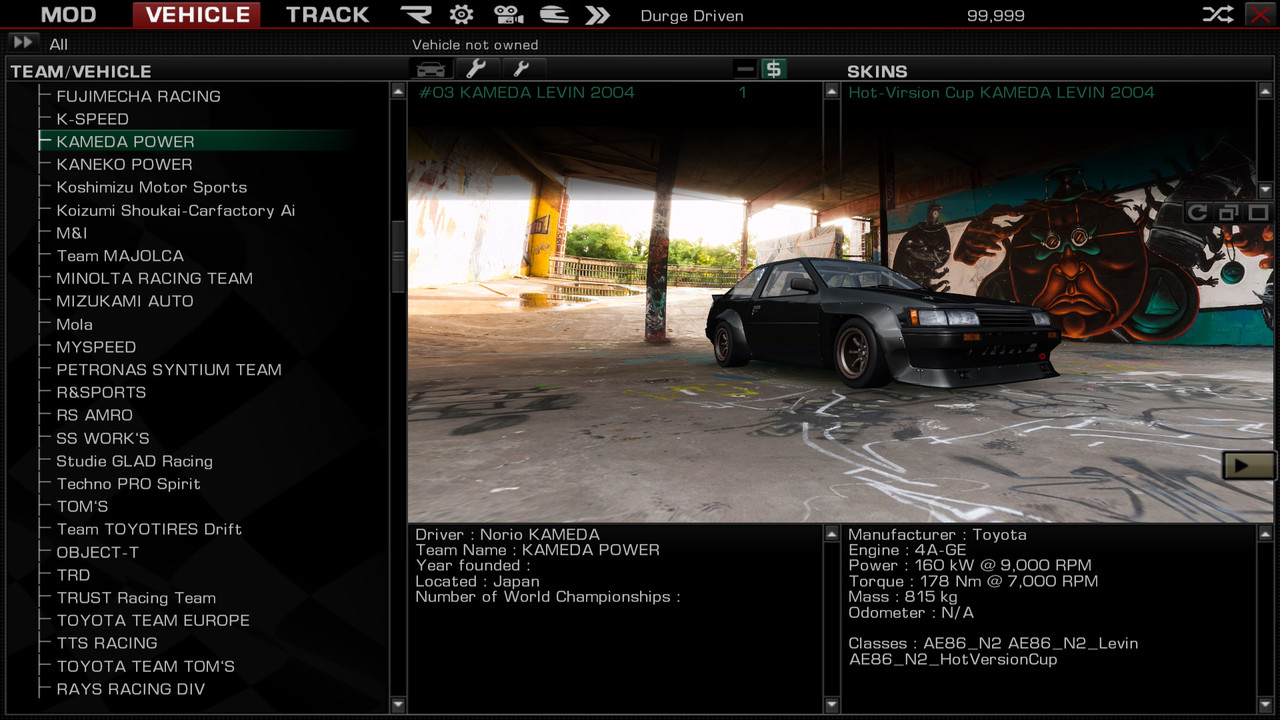
Task: Click down arrow of driver info scrollbar
Action: coord(831,704)
